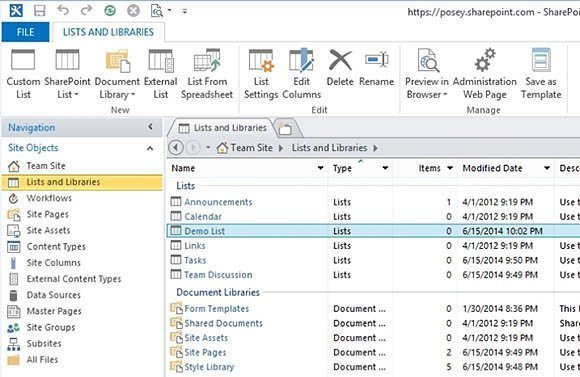
Task: Click the Redo arrow icon
Action: pyautogui.click(x=87, y=10)
